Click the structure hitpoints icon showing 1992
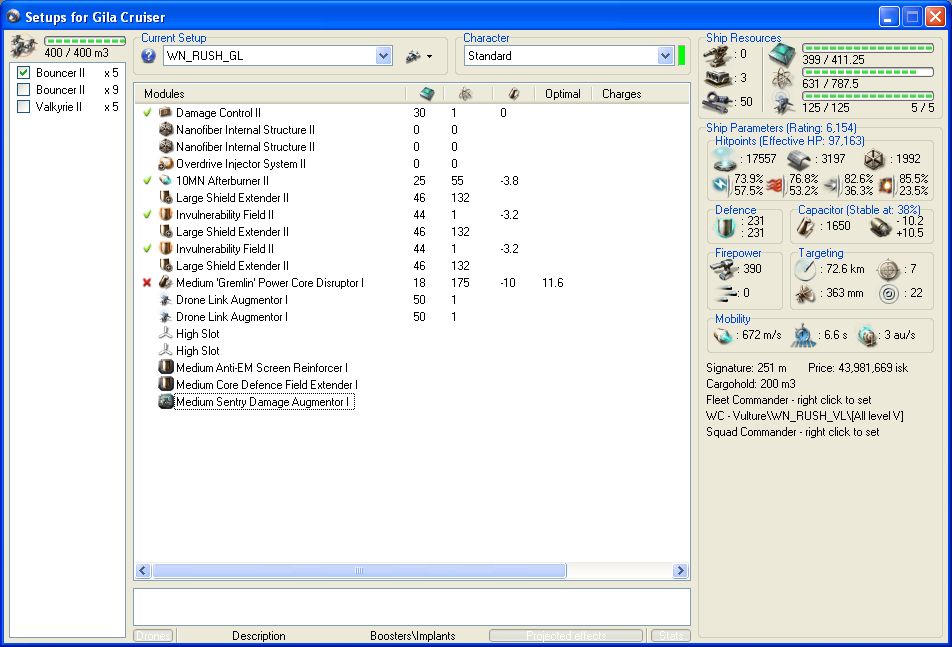Screen dimensions: 952x647 click(874, 159)
